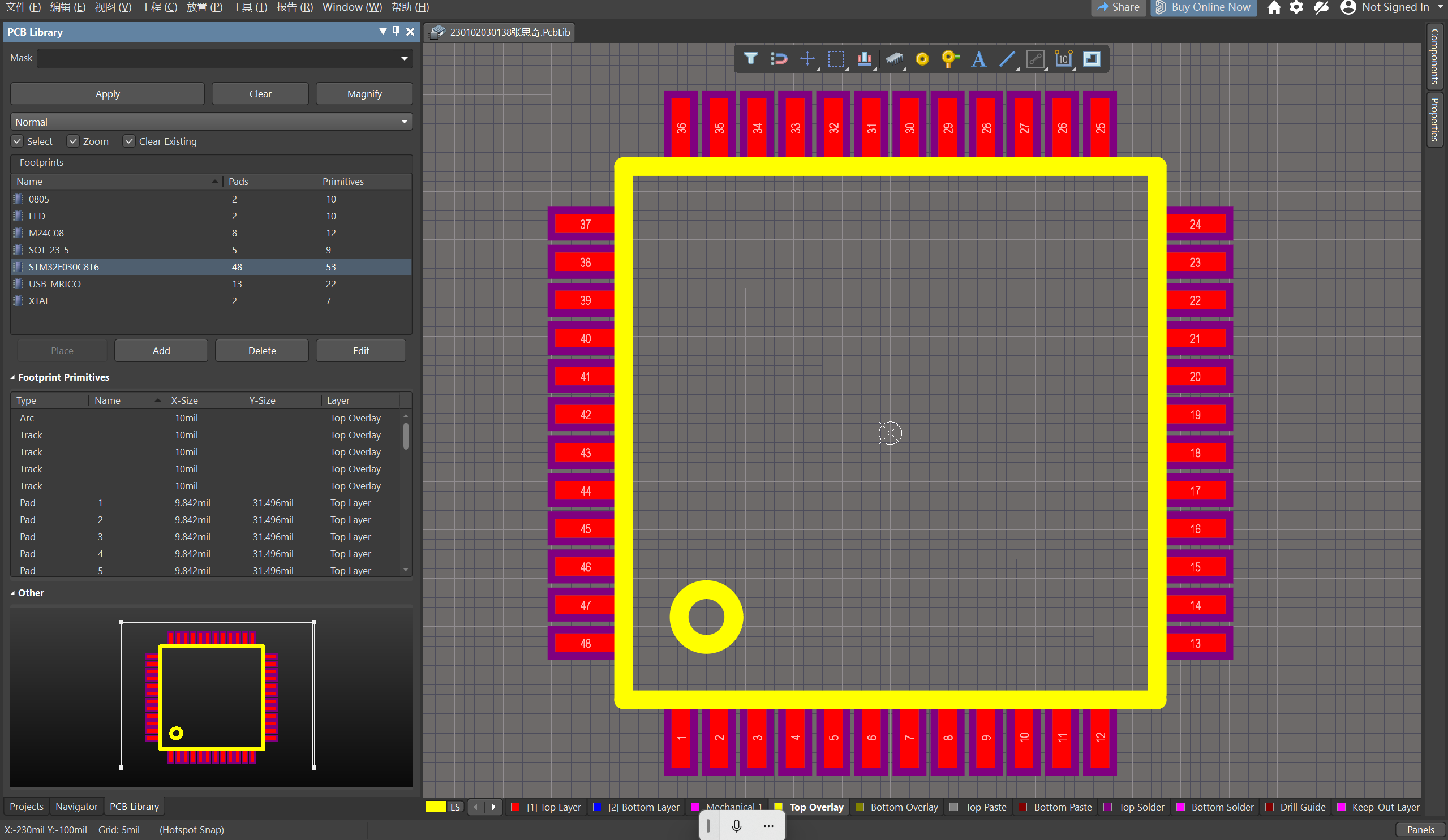Click the yellow current-layer color swatch
This screenshot has width=1448, height=840.
(x=436, y=807)
